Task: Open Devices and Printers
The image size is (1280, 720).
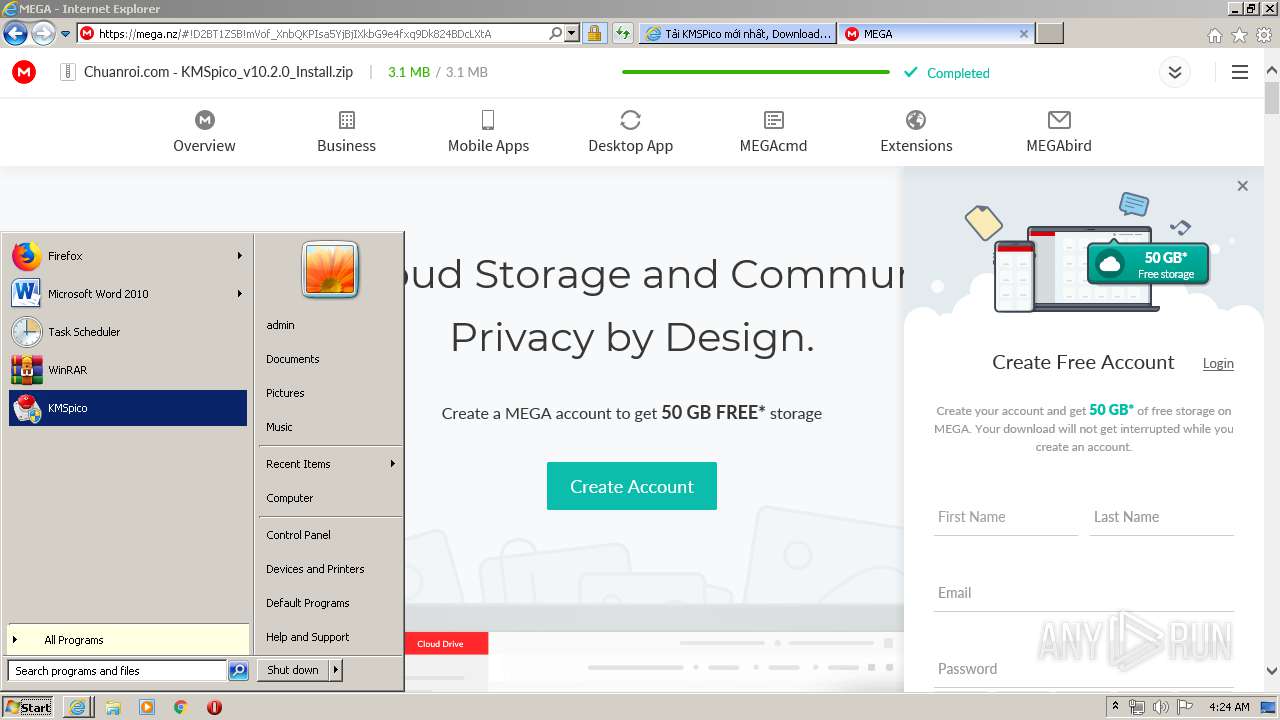Action: [x=315, y=569]
